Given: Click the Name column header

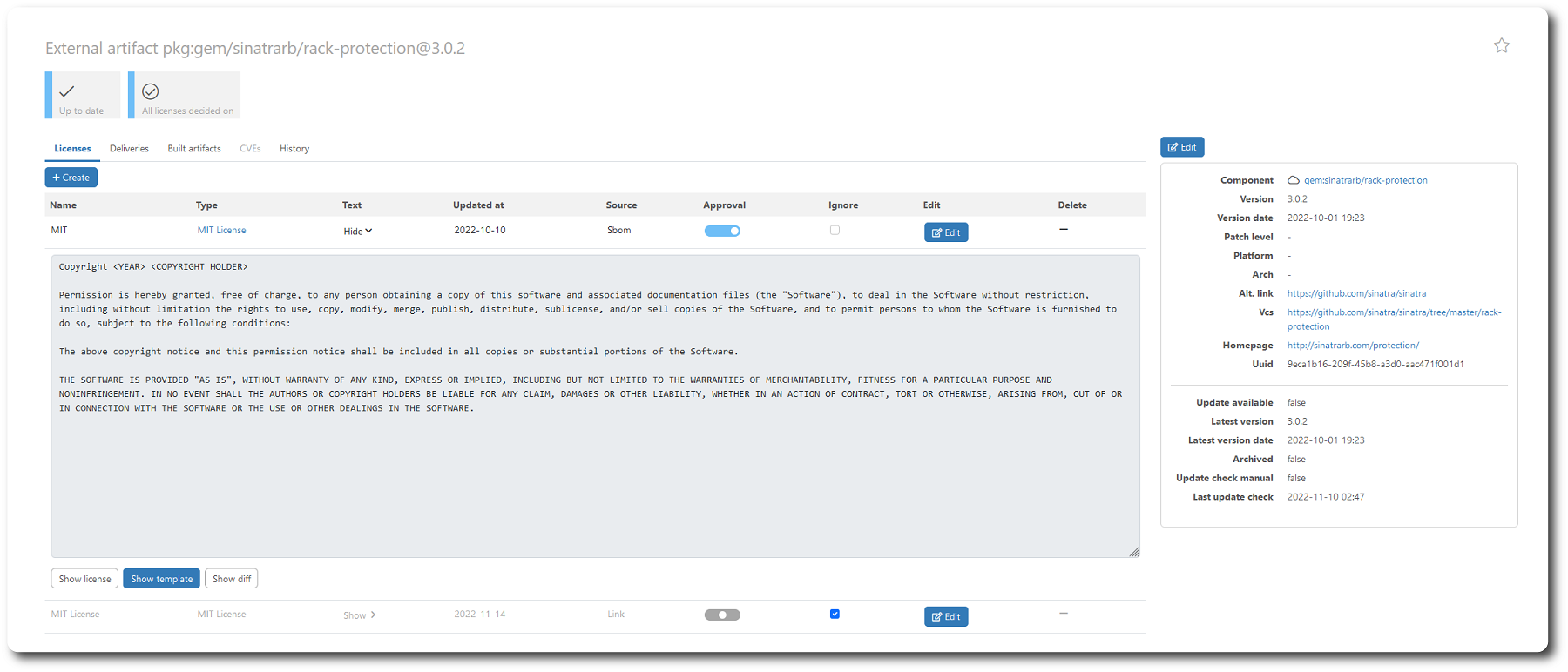Looking at the screenshot, I should (x=64, y=205).
